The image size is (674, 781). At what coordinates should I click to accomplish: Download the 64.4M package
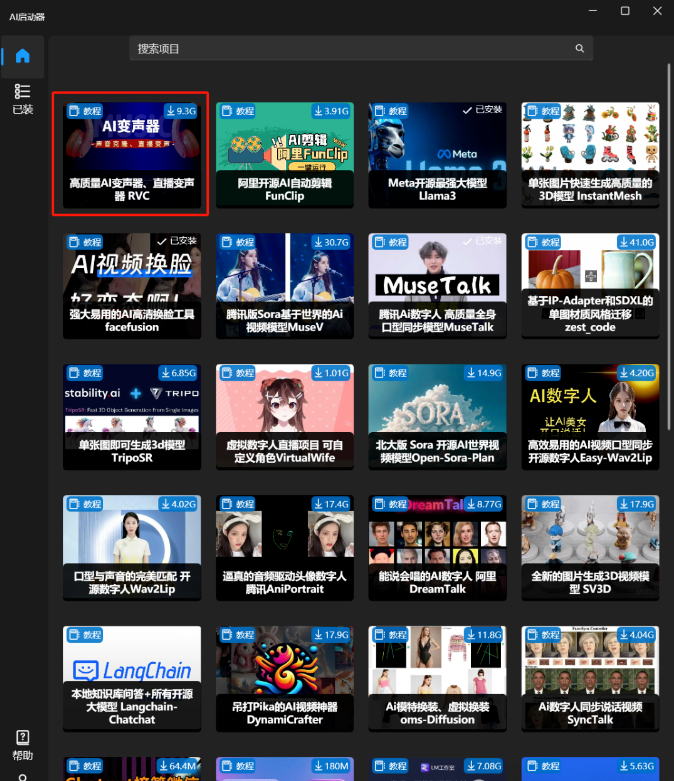[178, 766]
